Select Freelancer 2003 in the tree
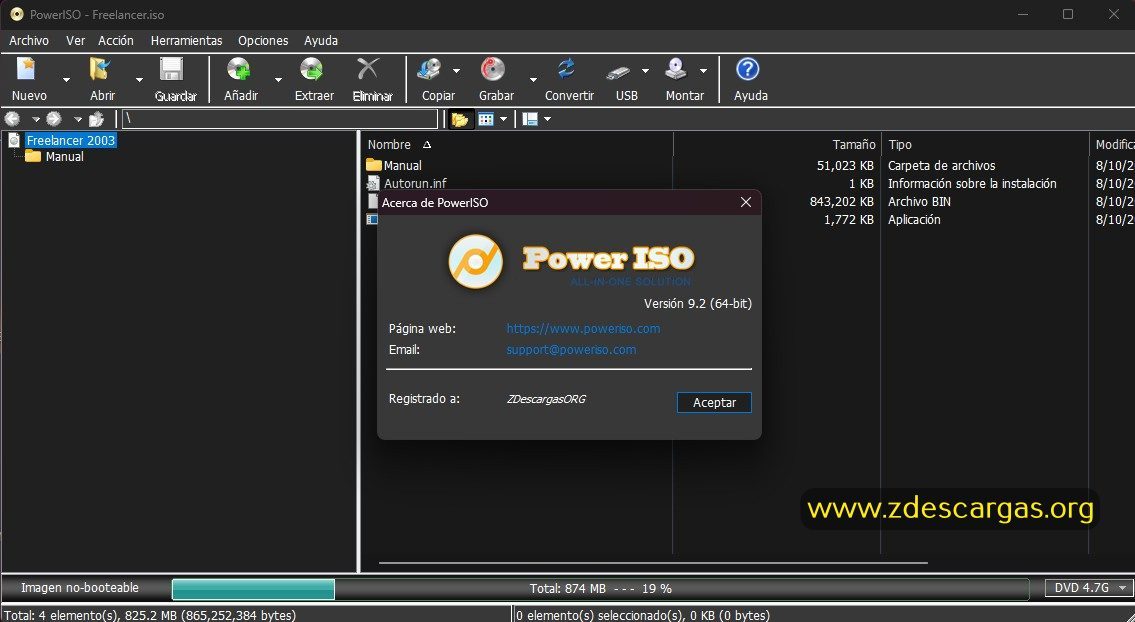This screenshot has height=622, width=1135. pos(71,140)
